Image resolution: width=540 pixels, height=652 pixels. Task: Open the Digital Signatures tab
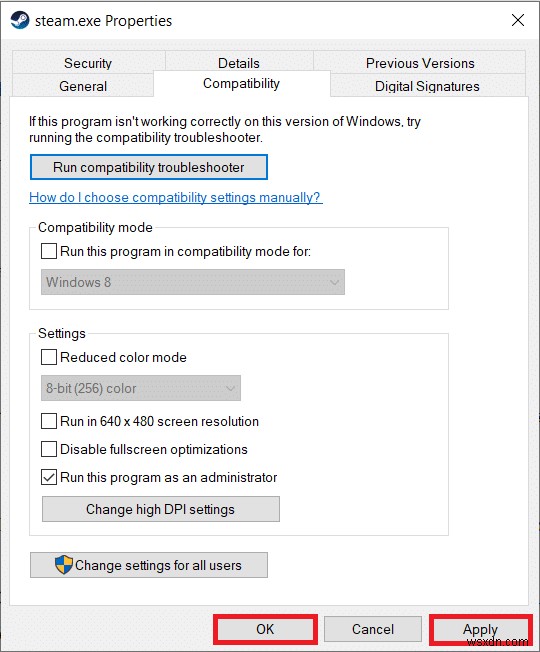tap(427, 86)
